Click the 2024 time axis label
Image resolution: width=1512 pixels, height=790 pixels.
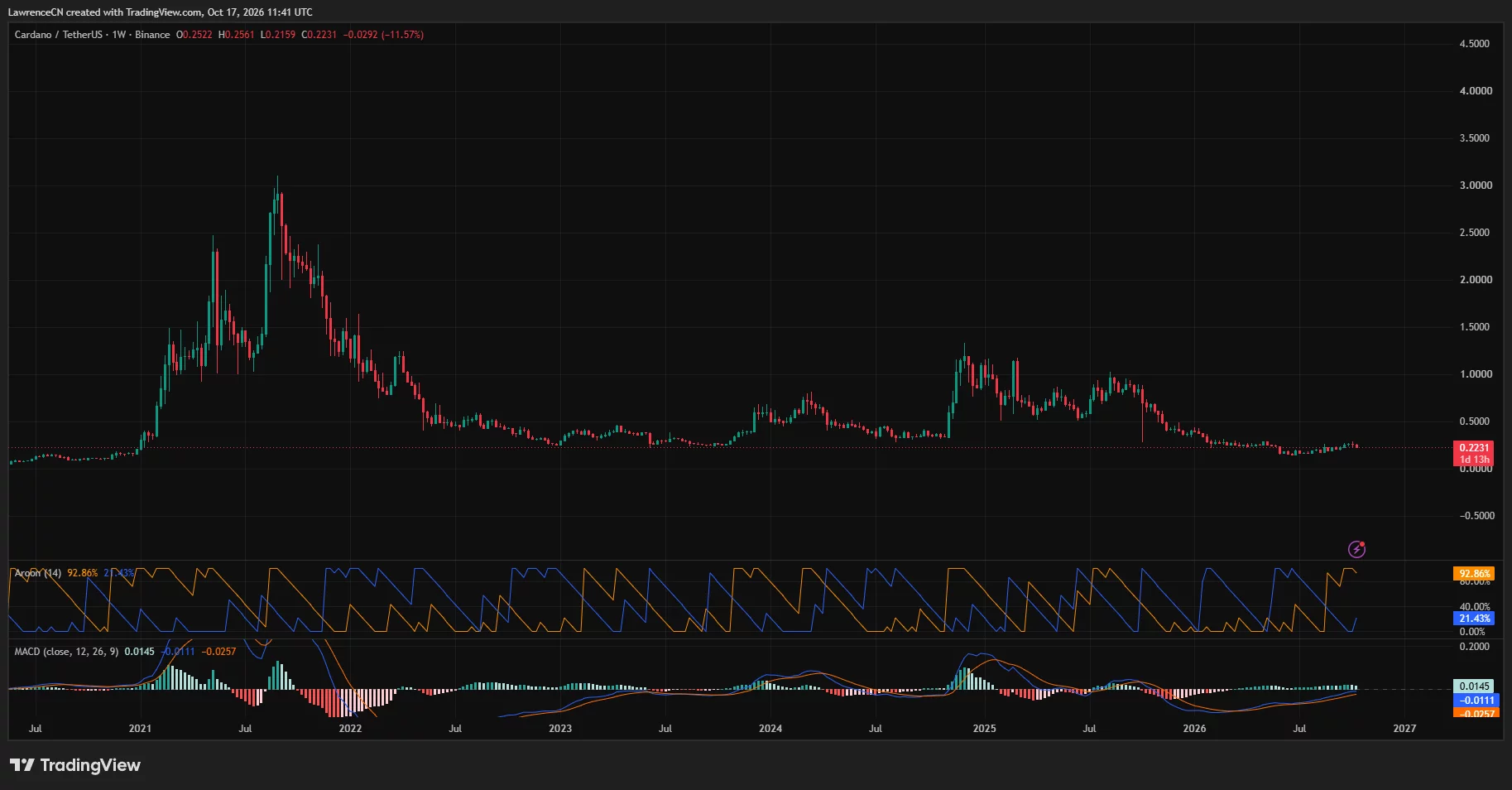[x=770, y=729]
